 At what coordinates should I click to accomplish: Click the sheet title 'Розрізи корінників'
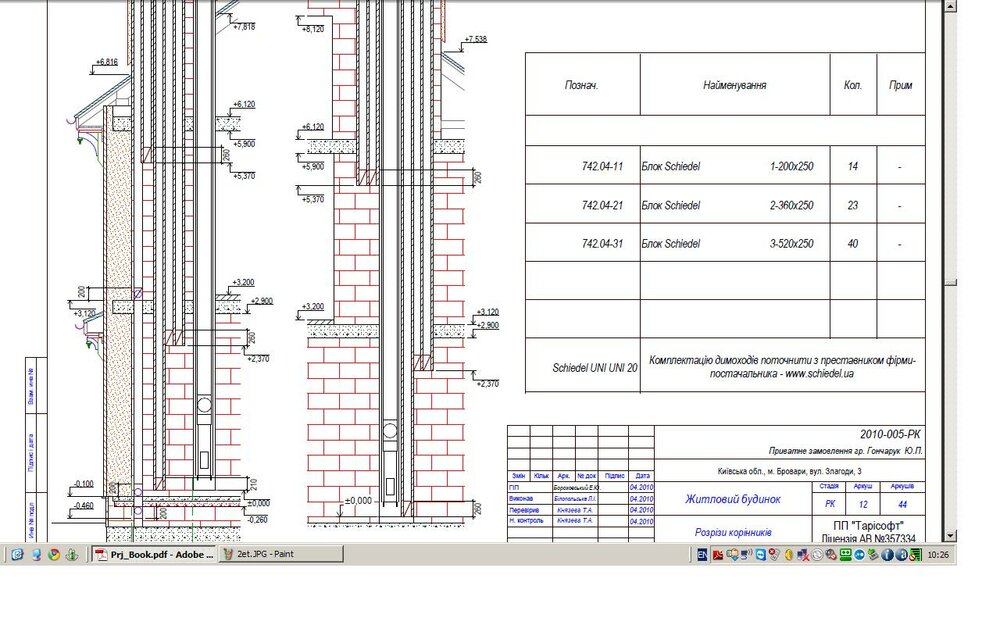(733, 532)
